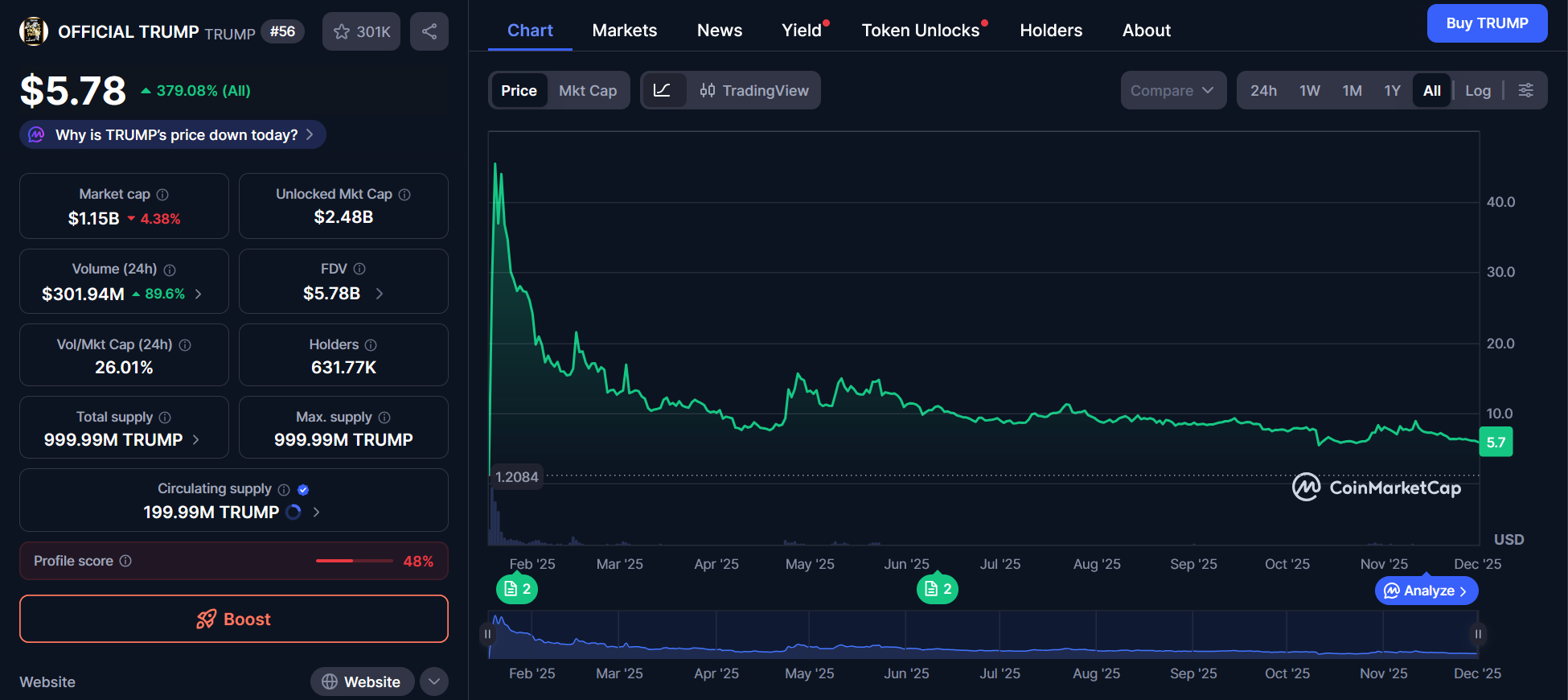Click the 26.01% Vol/Mkt Cap value

[x=124, y=367]
